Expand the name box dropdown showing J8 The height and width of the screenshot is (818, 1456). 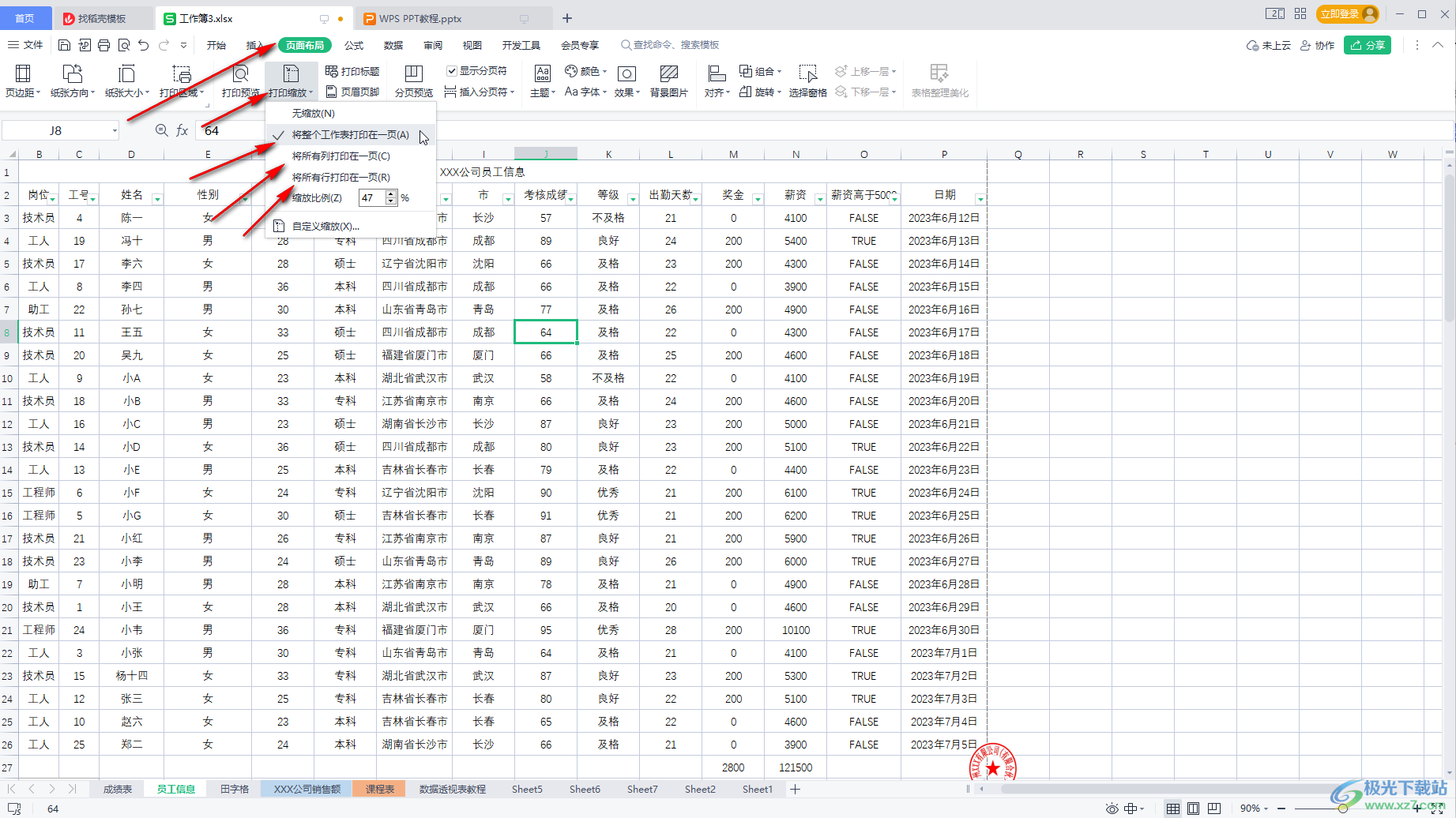pyautogui.click(x=115, y=131)
